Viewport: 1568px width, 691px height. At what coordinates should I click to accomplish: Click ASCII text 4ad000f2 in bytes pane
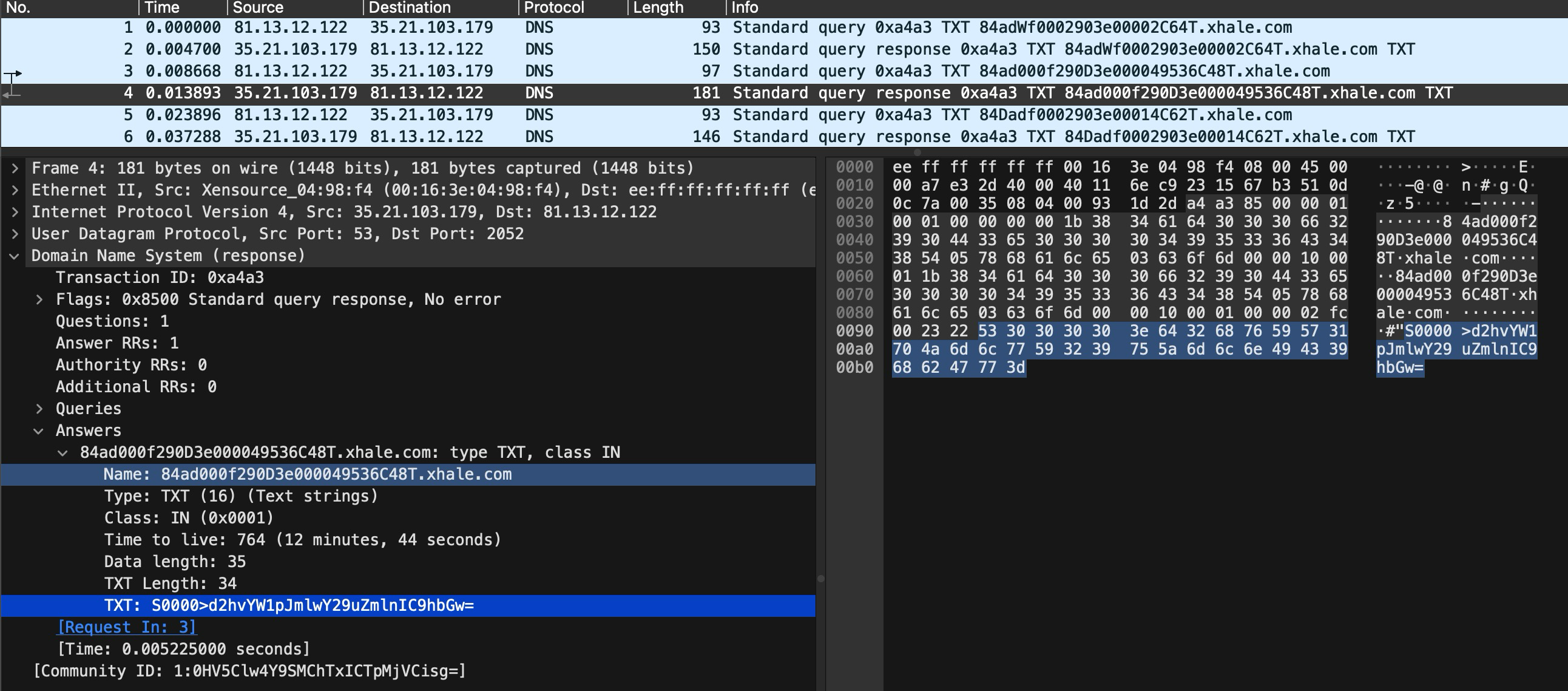point(1499,222)
